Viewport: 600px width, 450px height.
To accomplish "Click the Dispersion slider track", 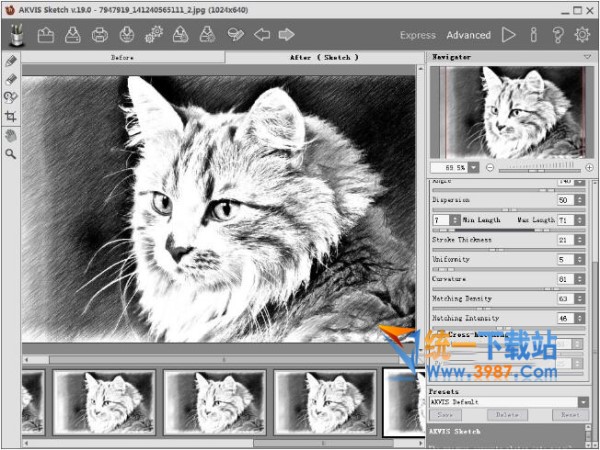I will pos(509,210).
